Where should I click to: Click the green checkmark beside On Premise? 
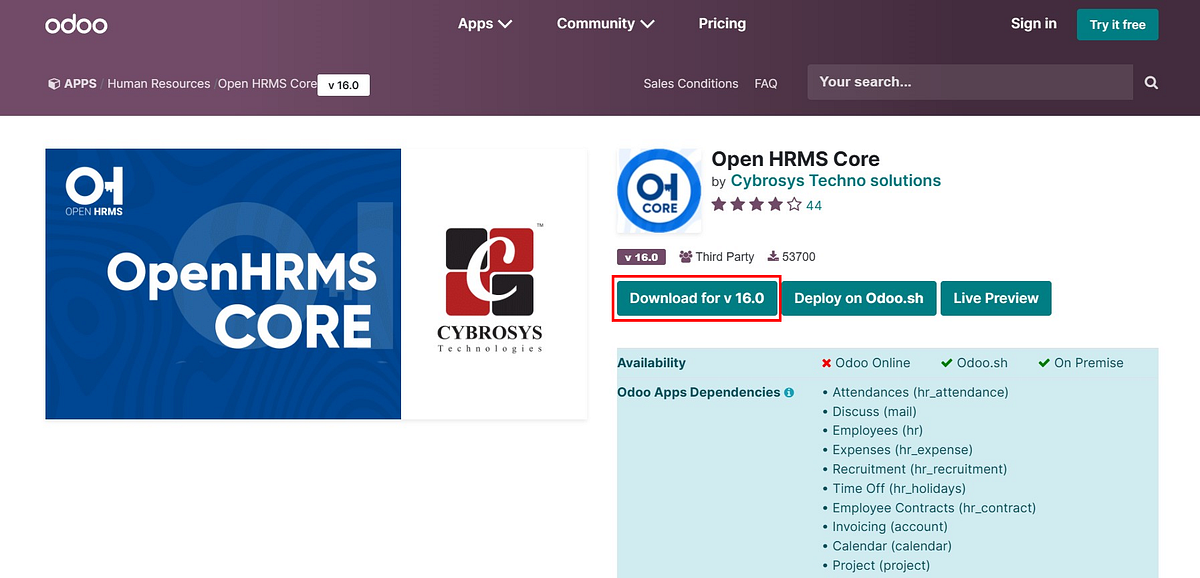tap(1044, 362)
